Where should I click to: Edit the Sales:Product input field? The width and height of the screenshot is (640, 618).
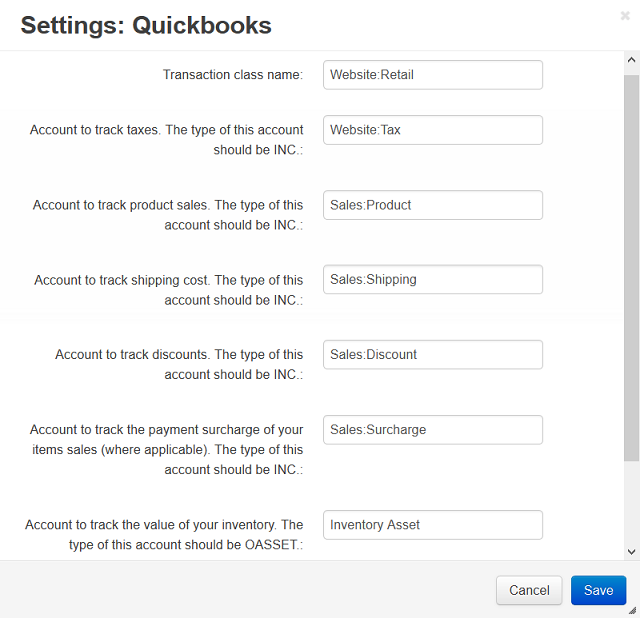[433, 205]
